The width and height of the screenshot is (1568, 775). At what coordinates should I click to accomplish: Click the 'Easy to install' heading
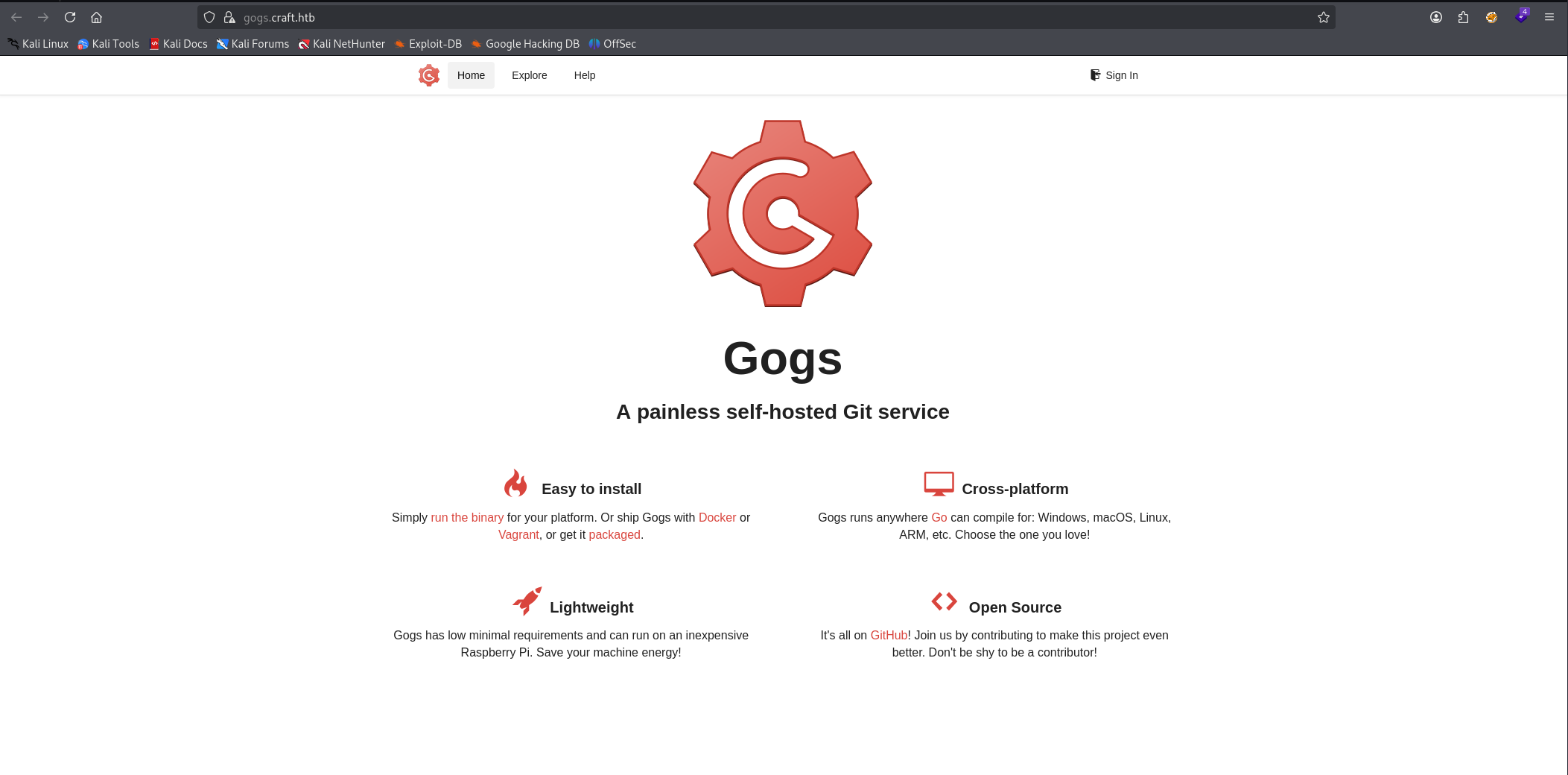[591, 489]
